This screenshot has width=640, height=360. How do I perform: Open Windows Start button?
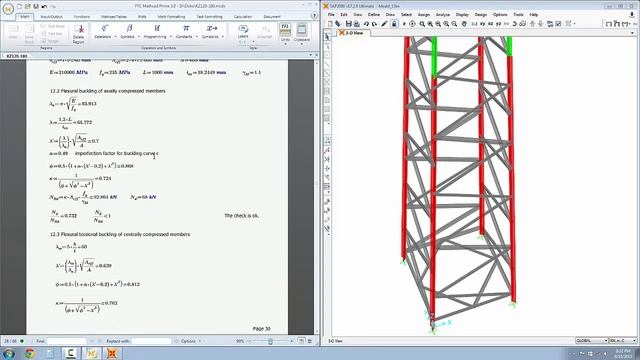[x=9, y=353]
